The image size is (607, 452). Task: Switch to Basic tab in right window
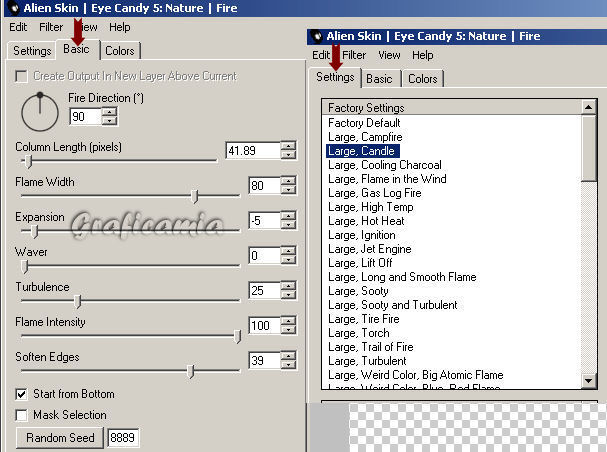[379, 79]
